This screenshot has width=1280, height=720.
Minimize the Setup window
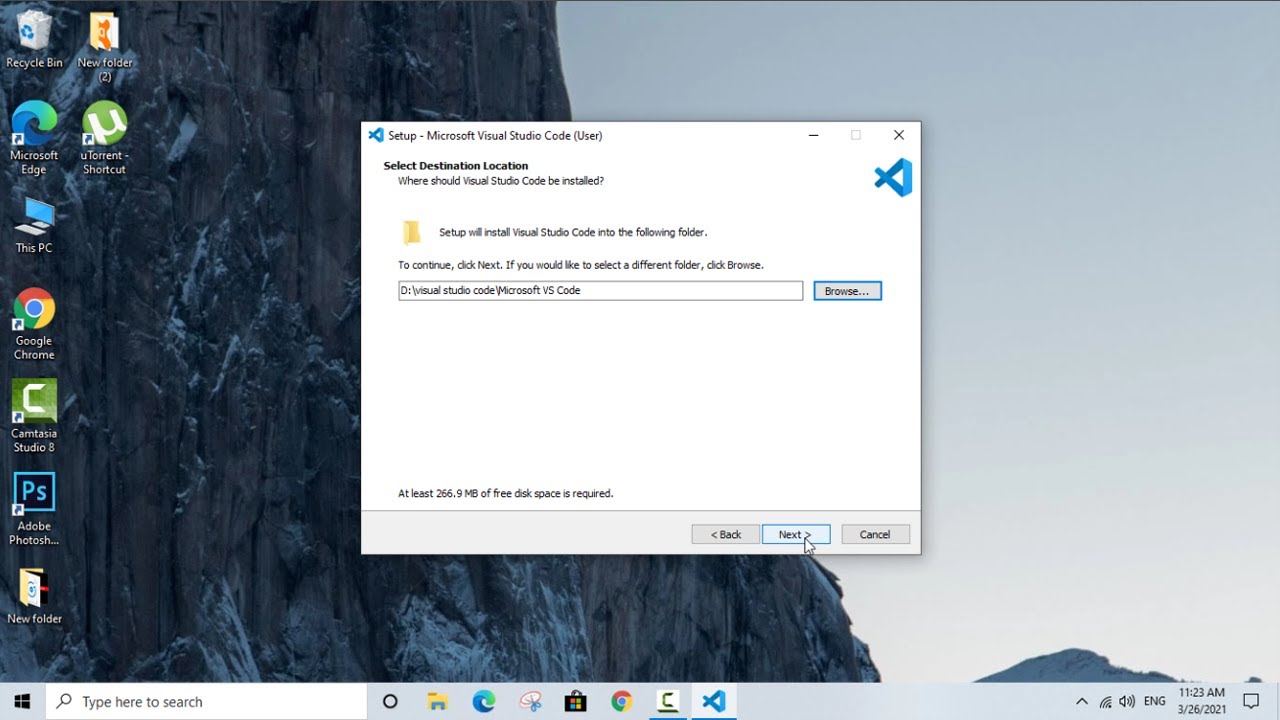pos(813,135)
